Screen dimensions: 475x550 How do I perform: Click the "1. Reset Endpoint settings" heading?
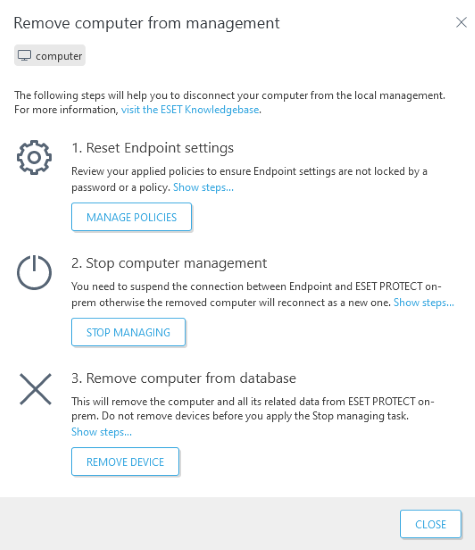pyautogui.click(x=153, y=148)
